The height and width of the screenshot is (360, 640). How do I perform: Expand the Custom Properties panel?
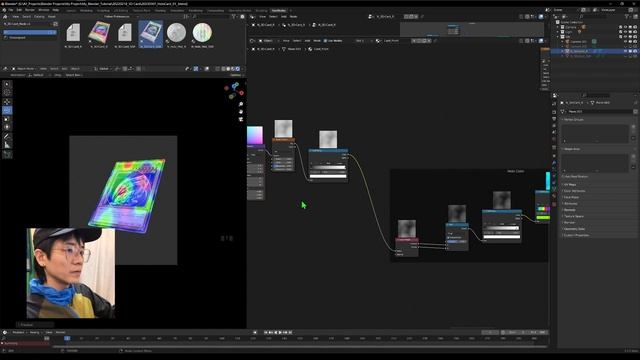576,235
